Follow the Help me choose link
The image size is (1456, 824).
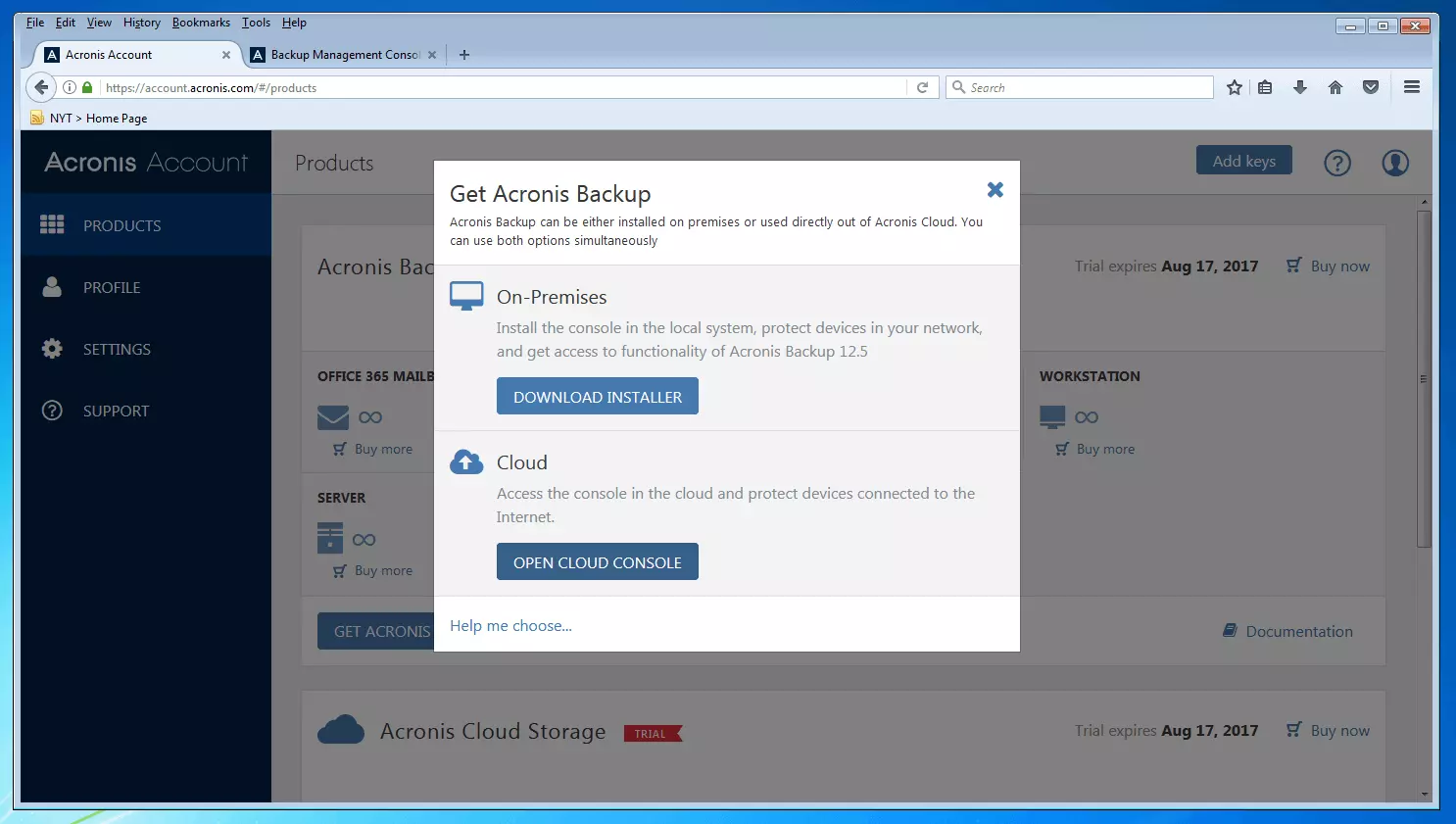pyautogui.click(x=510, y=625)
